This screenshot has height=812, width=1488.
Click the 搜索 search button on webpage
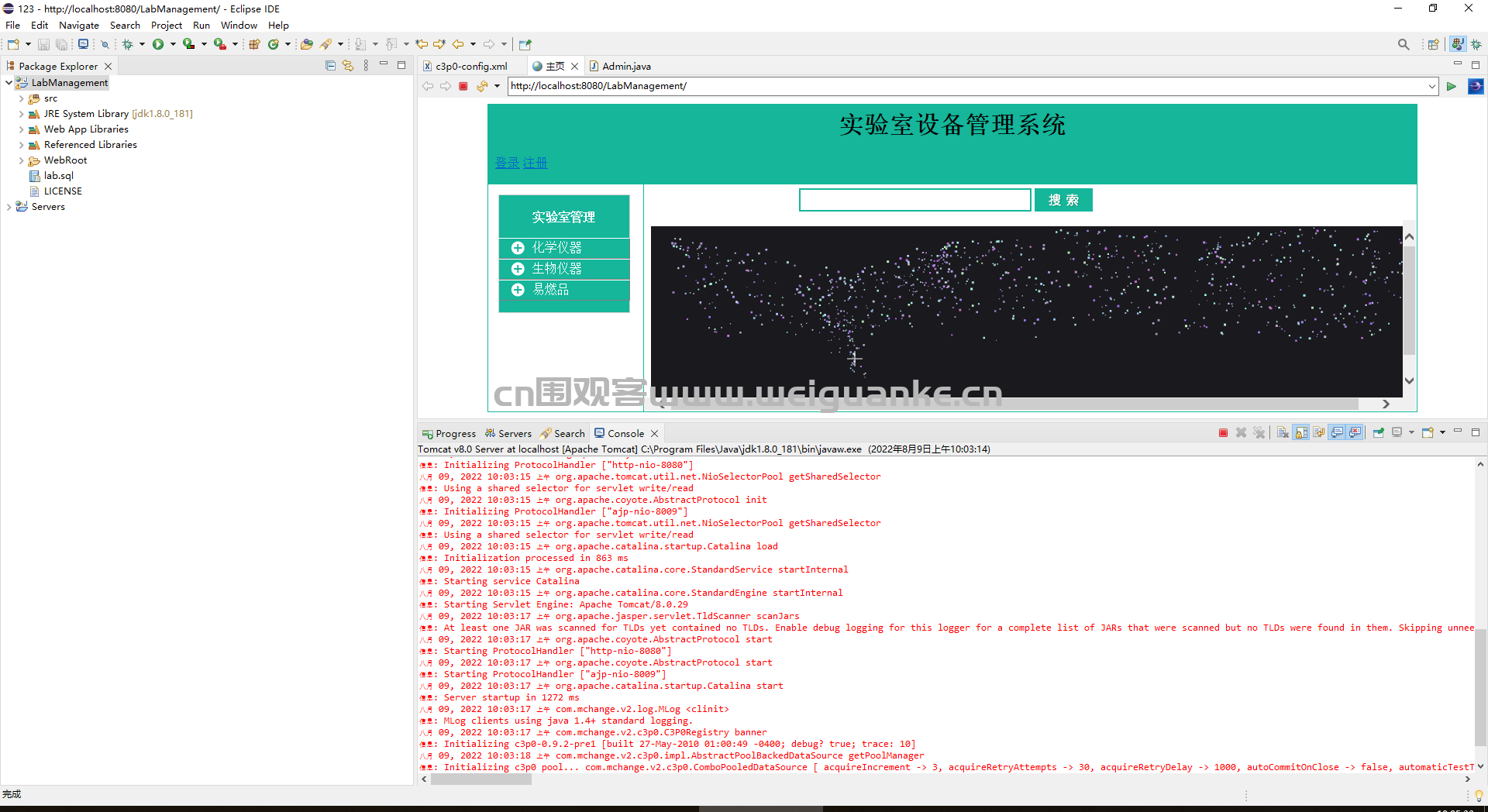pyautogui.click(x=1063, y=200)
